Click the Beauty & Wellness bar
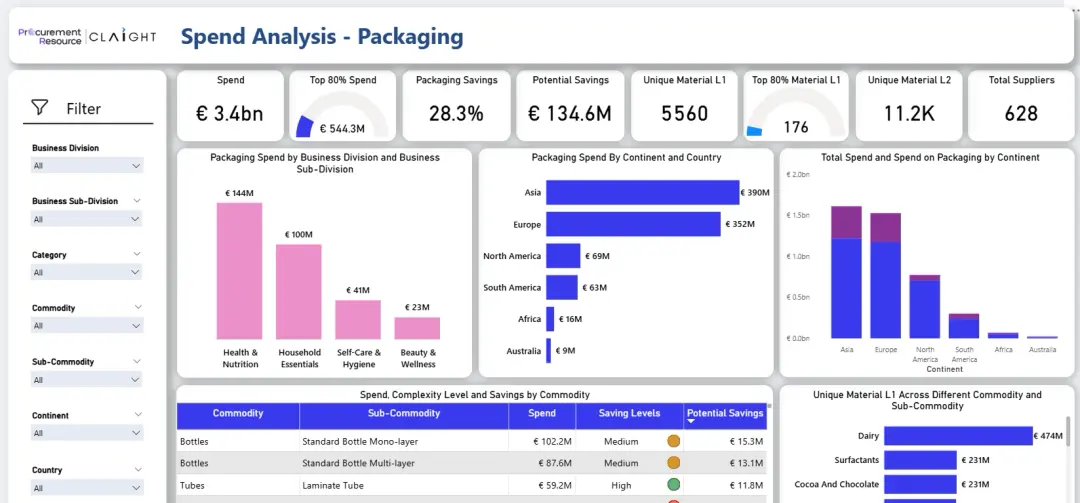 (x=417, y=328)
